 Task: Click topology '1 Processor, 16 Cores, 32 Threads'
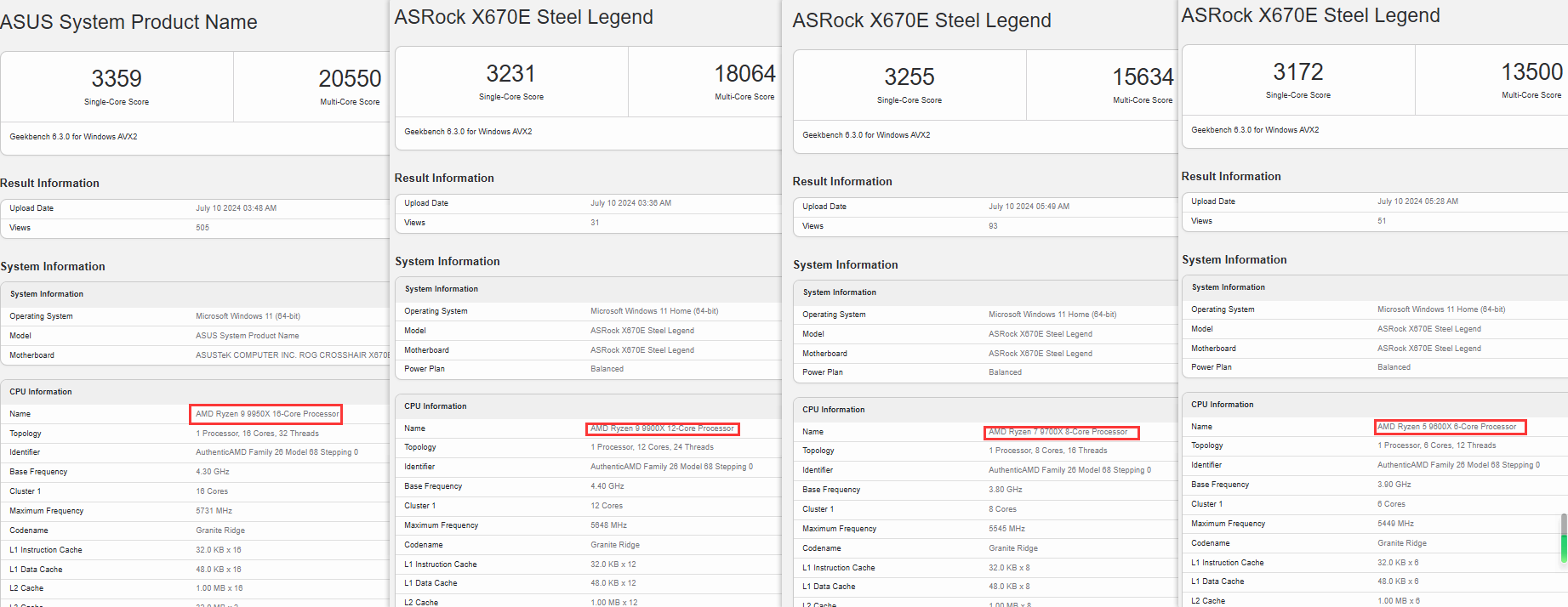pyautogui.click(x=257, y=434)
